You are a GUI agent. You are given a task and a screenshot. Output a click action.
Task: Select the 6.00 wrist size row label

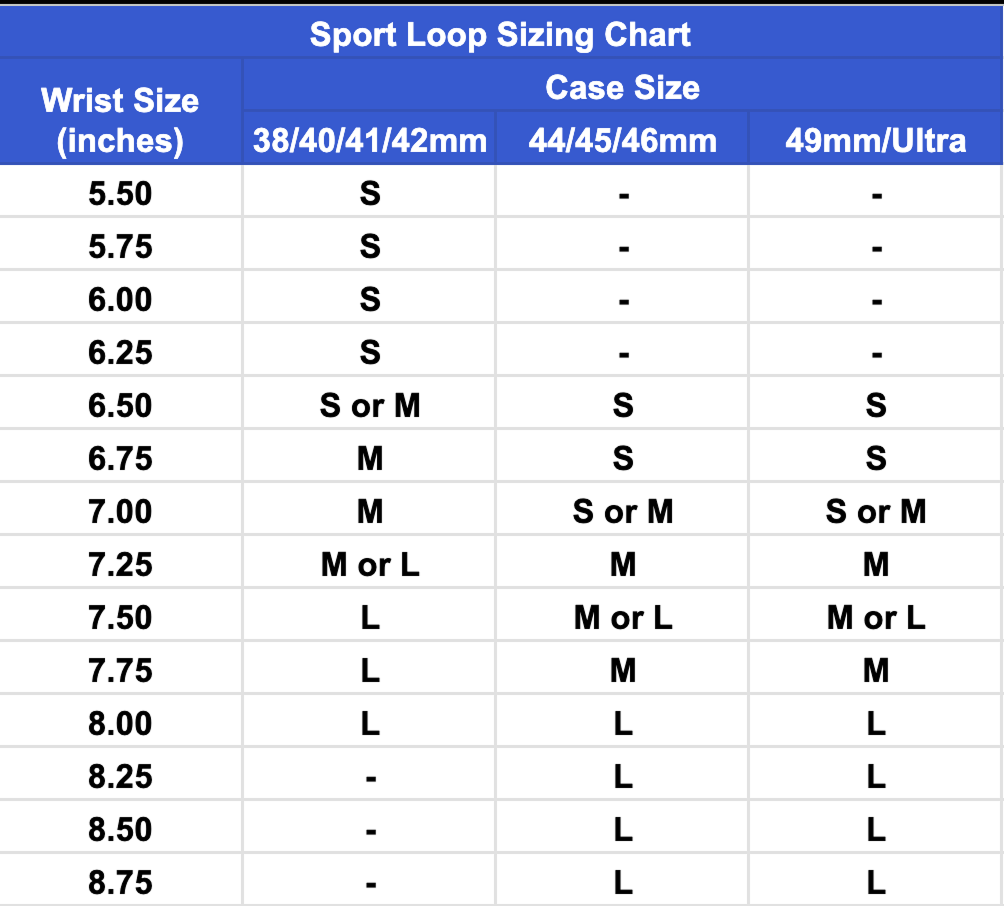coord(120,299)
